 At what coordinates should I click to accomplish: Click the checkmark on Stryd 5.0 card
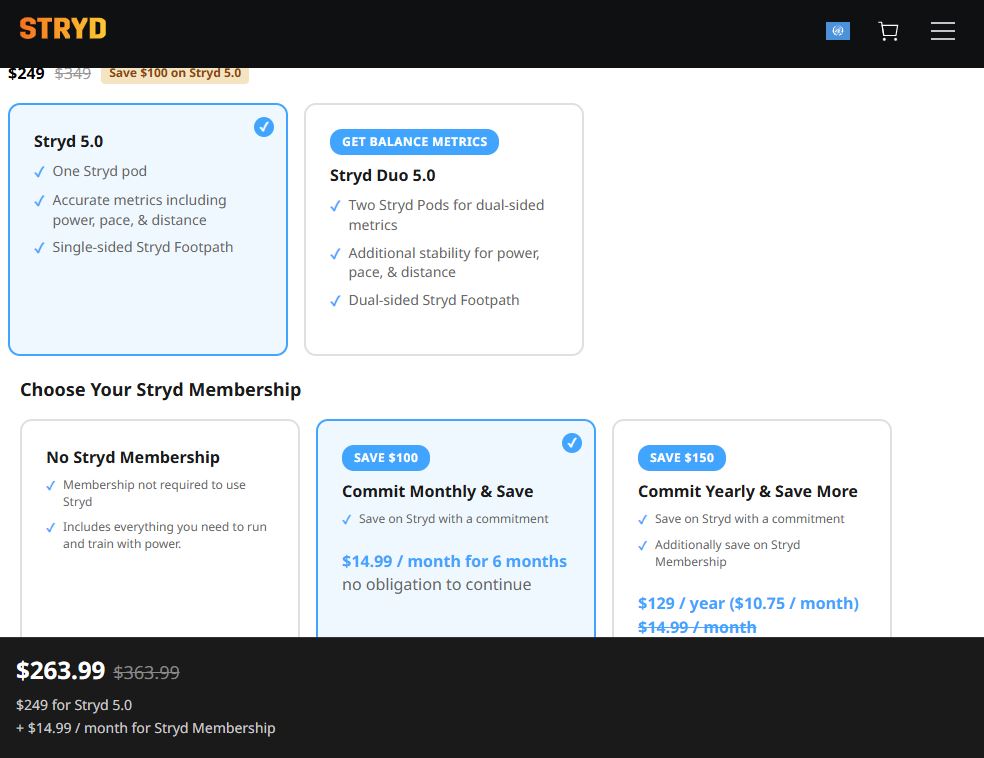[x=264, y=127]
